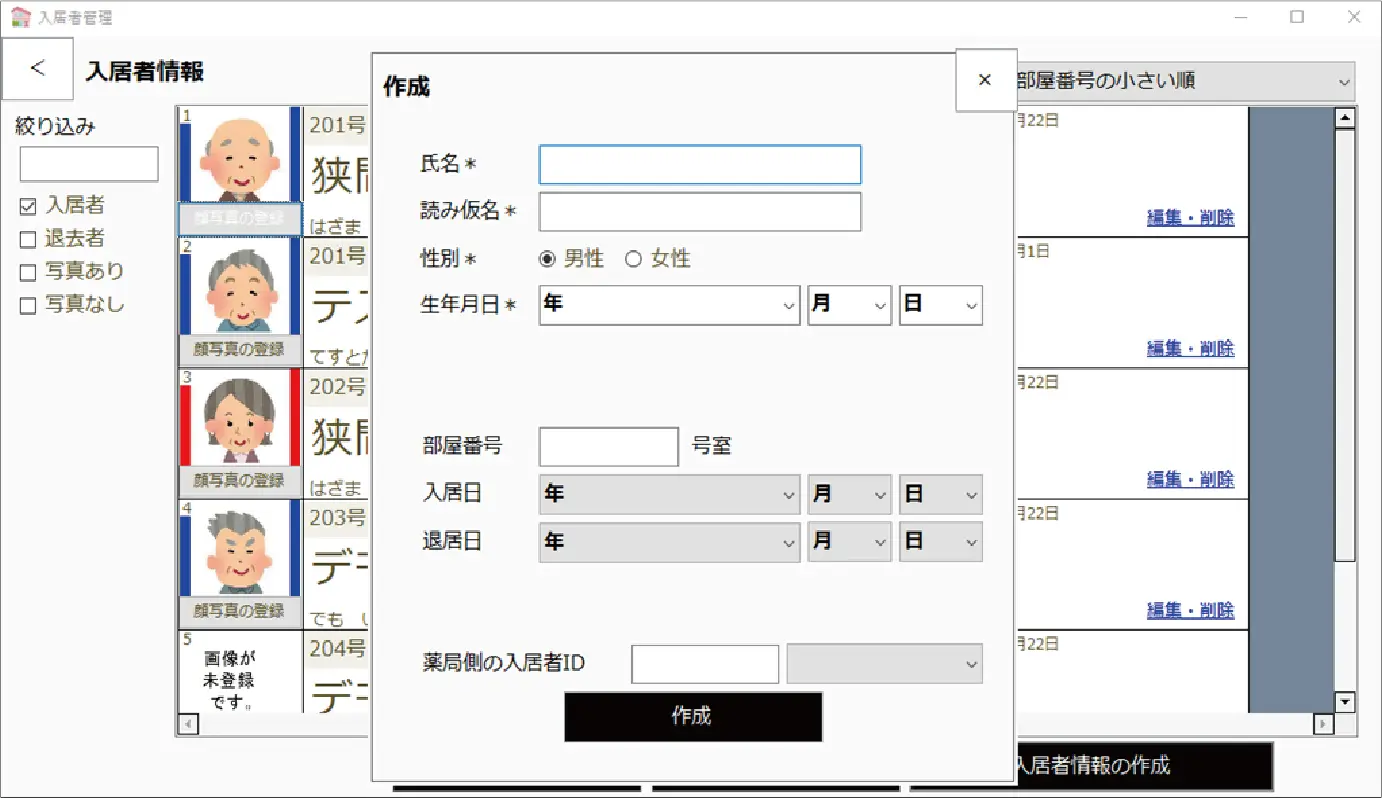Screen dimensions: 1382x798
Task: Click the first 編集・削除 link
Action: tap(1190, 217)
